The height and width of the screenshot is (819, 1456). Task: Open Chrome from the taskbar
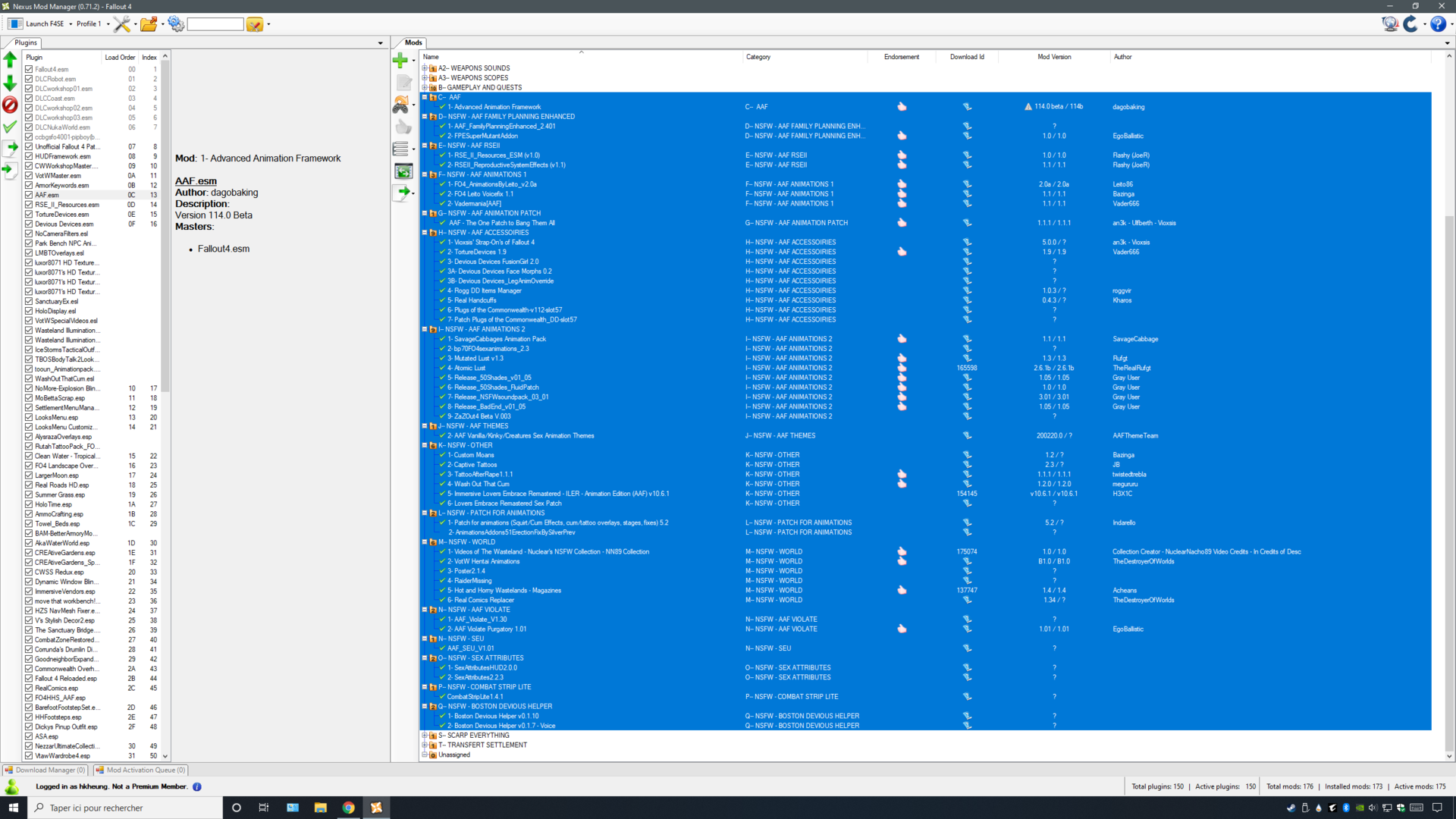[x=348, y=808]
